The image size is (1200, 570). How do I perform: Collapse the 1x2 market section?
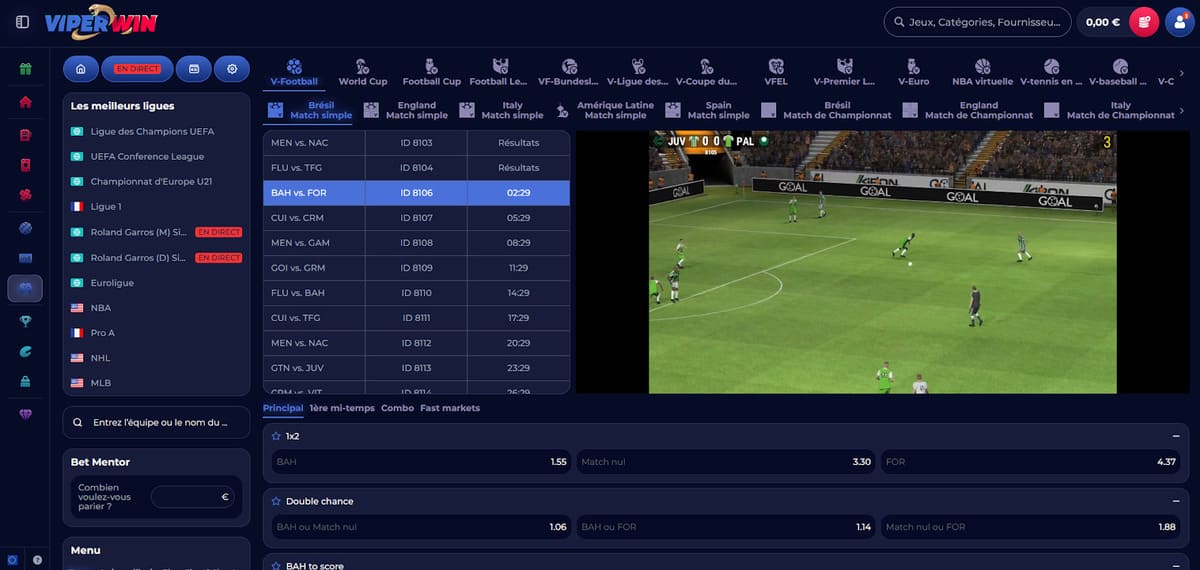(1176, 436)
